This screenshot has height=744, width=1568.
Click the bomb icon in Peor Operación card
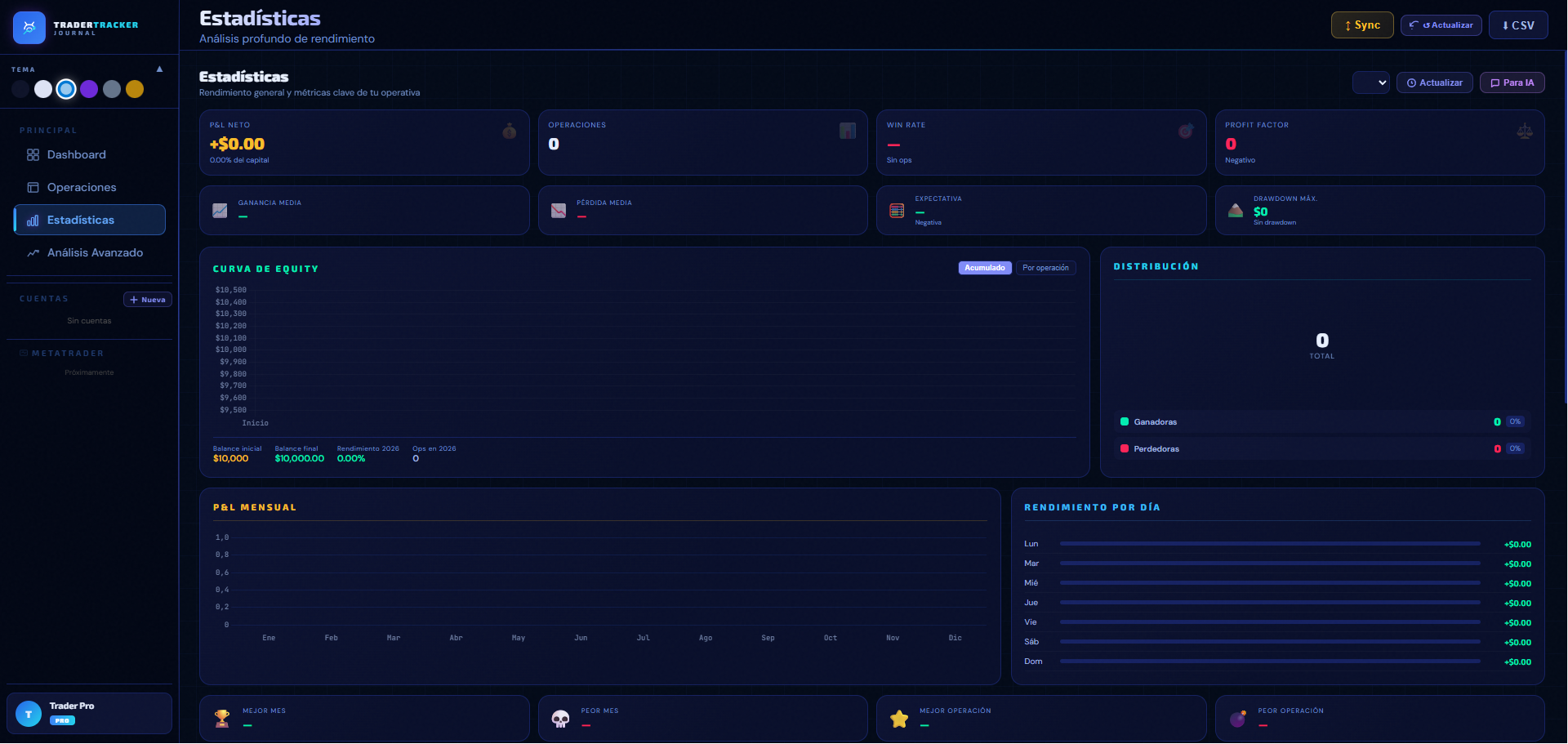tap(1238, 719)
